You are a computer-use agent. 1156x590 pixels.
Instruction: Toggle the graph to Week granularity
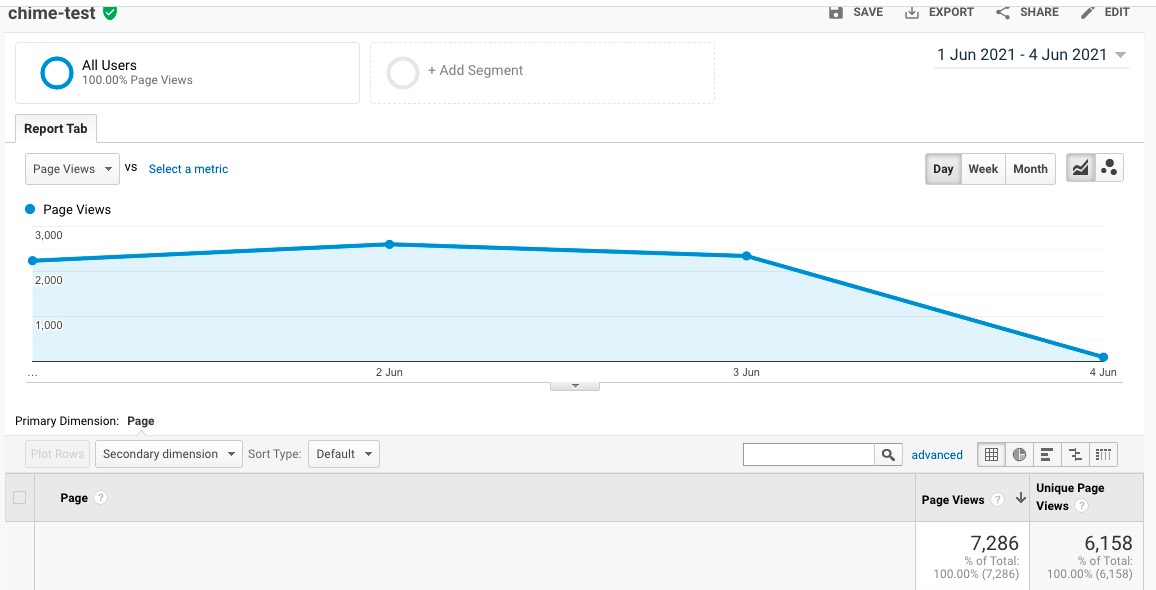click(983, 169)
